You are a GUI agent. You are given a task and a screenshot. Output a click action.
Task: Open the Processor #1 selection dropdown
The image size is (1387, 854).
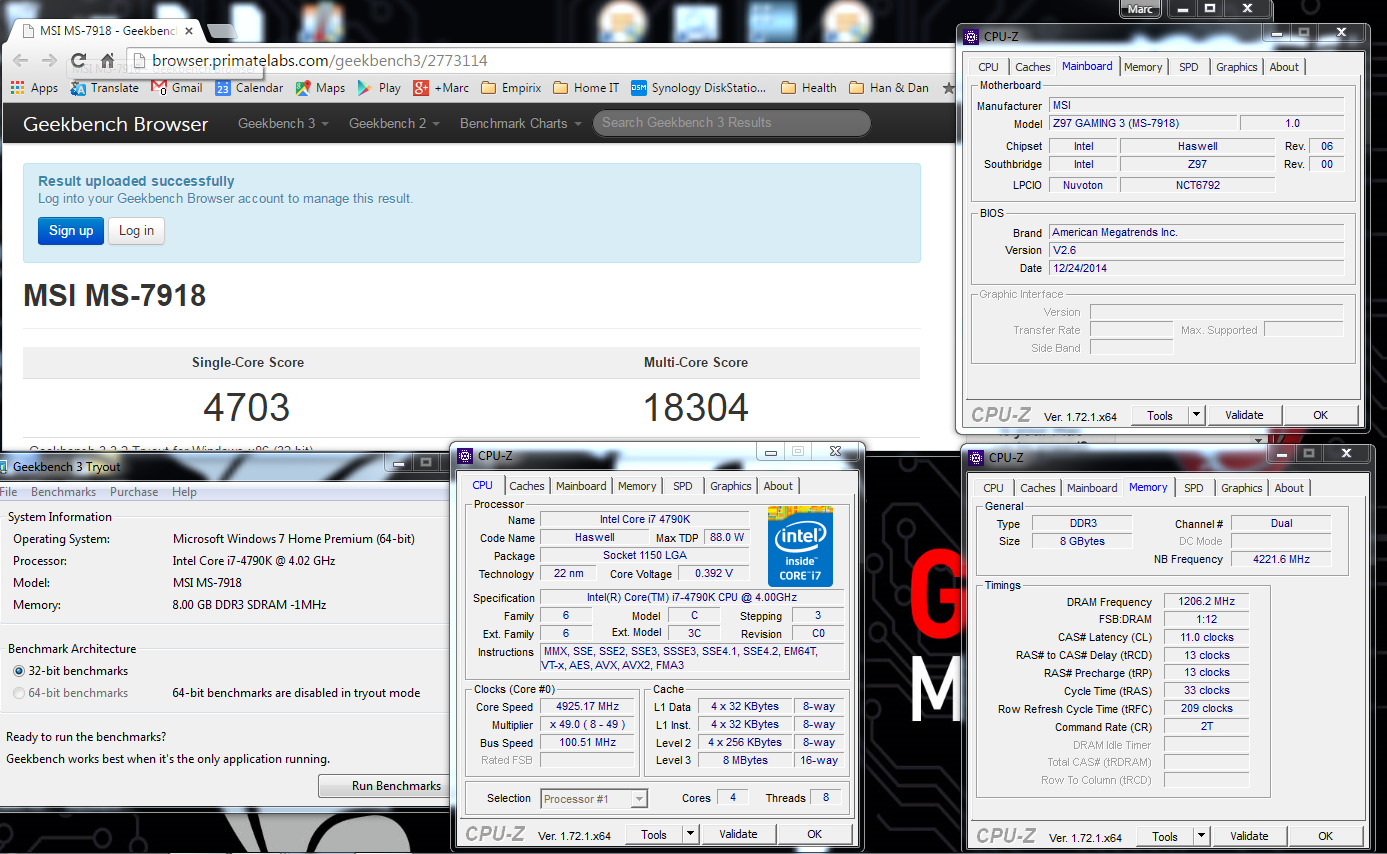click(x=594, y=798)
